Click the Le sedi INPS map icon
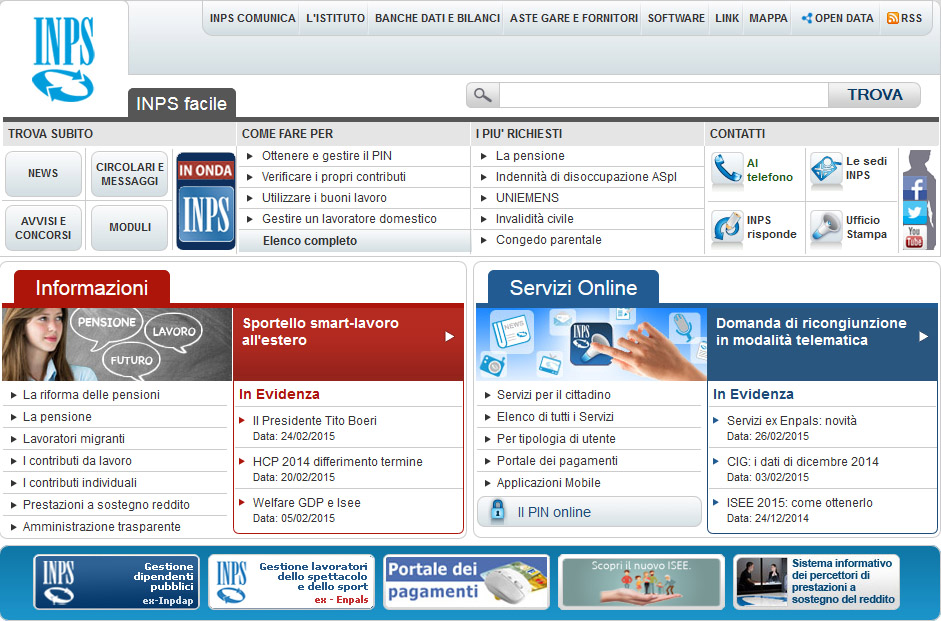This screenshot has height=621, width=941. coord(826,168)
